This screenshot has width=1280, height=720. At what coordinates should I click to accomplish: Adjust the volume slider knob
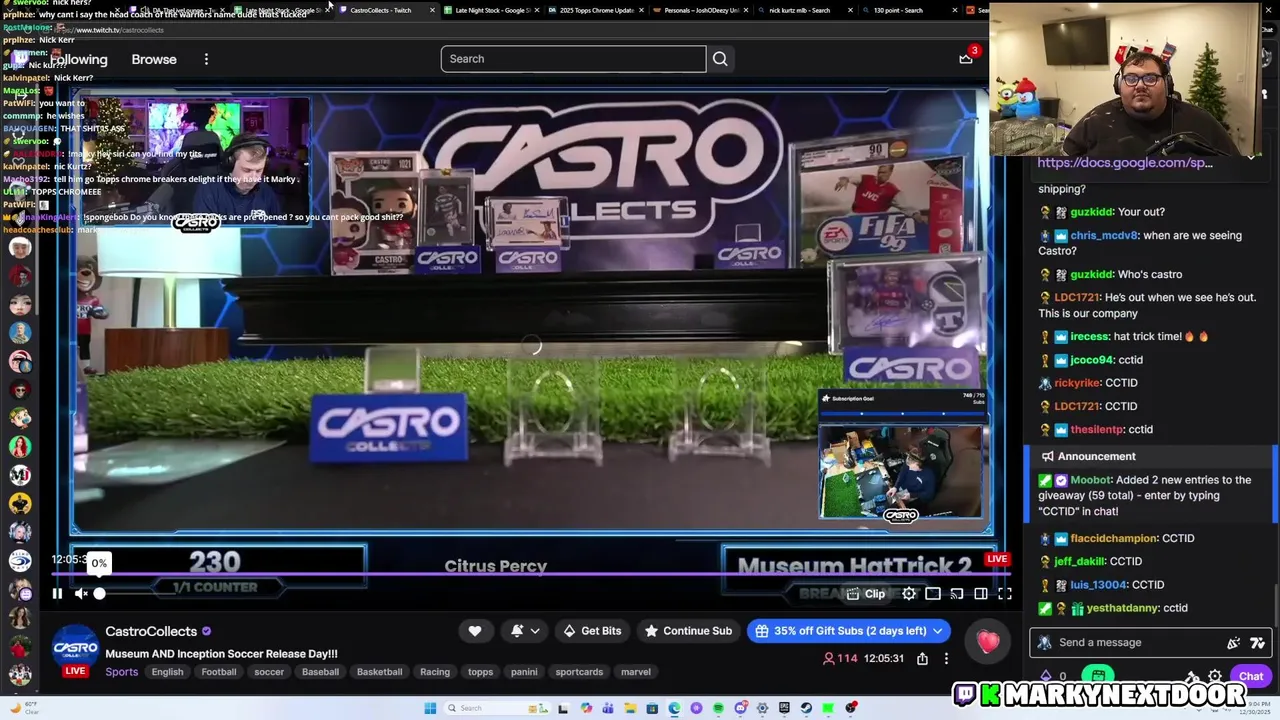click(99, 594)
